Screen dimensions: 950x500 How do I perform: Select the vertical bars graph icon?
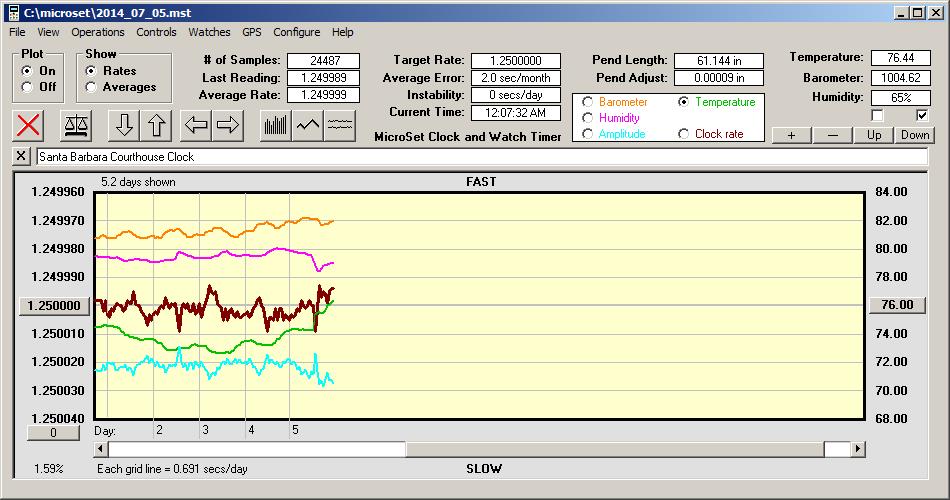click(275, 126)
